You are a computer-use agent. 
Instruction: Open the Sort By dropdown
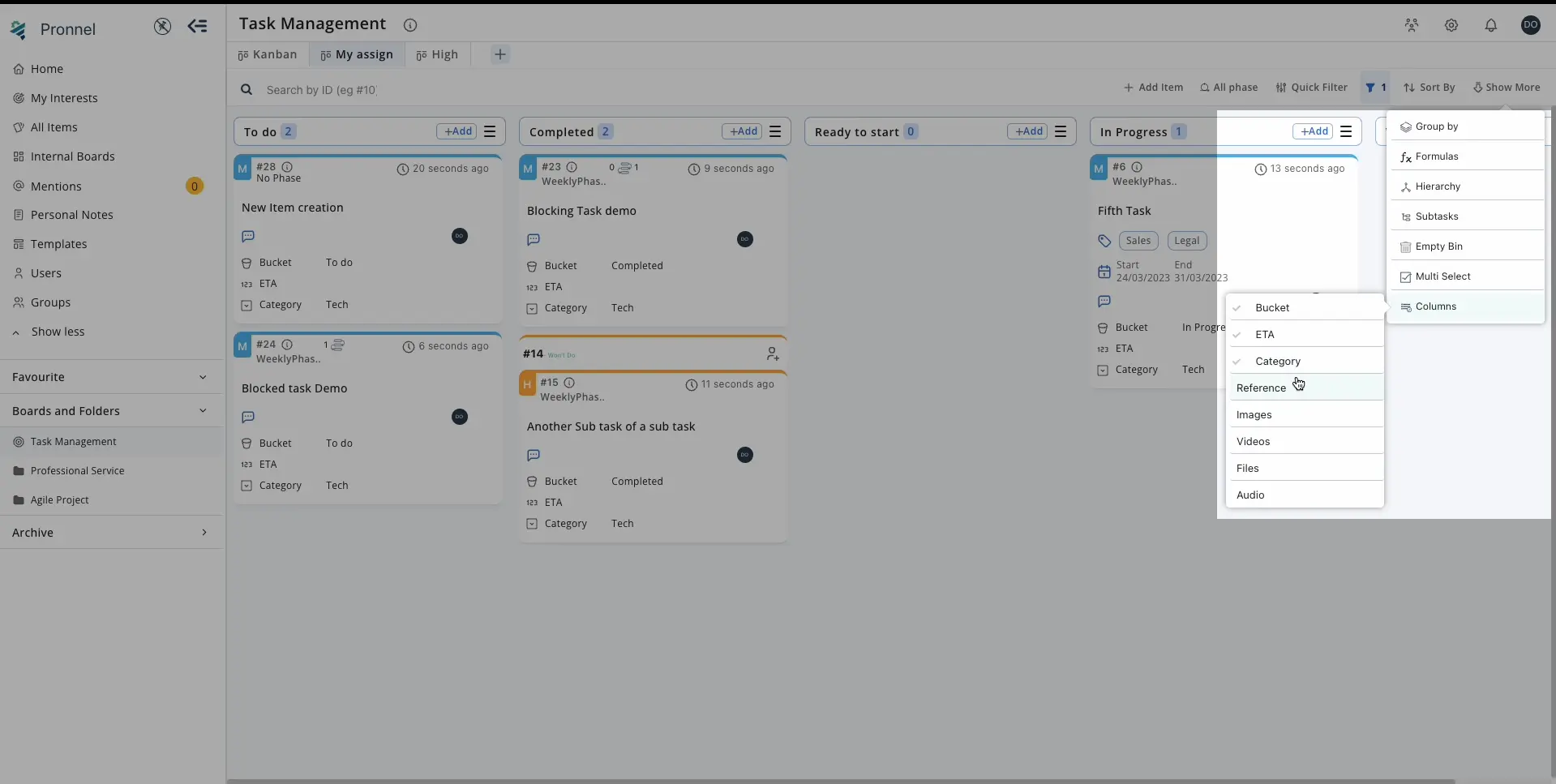pyautogui.click(x=1430, y=88)
